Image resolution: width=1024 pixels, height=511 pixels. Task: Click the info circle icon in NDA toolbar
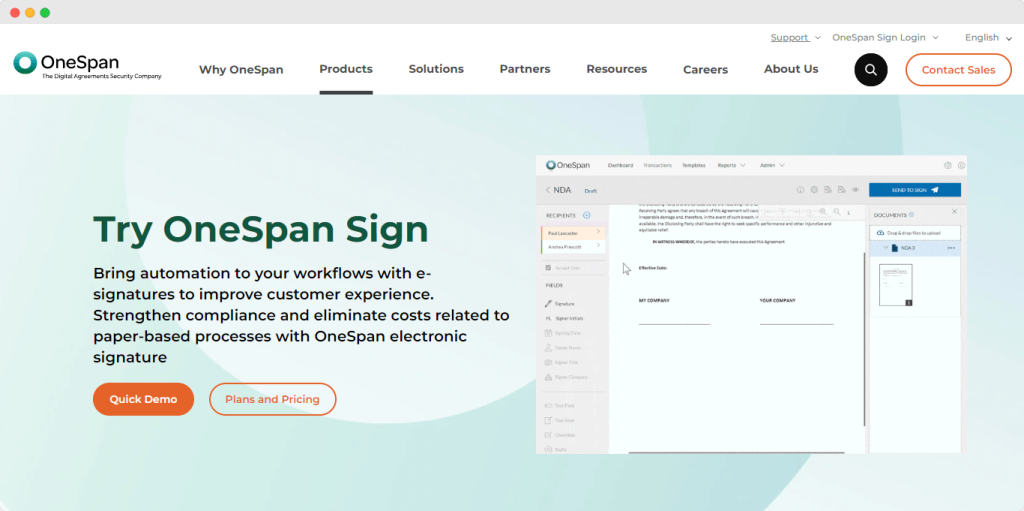tap(800, 190)
